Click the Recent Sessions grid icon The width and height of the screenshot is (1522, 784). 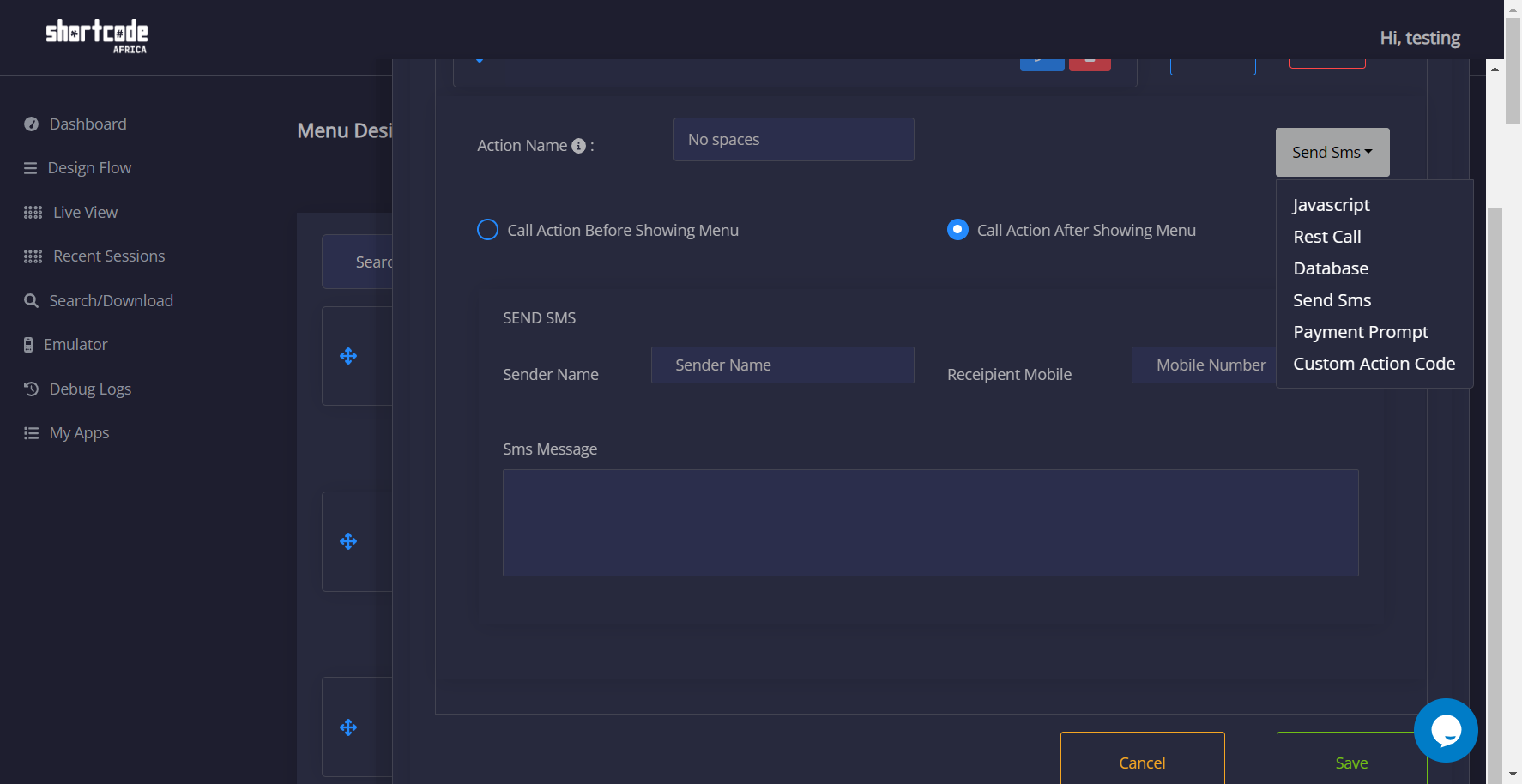click(33, 256)
